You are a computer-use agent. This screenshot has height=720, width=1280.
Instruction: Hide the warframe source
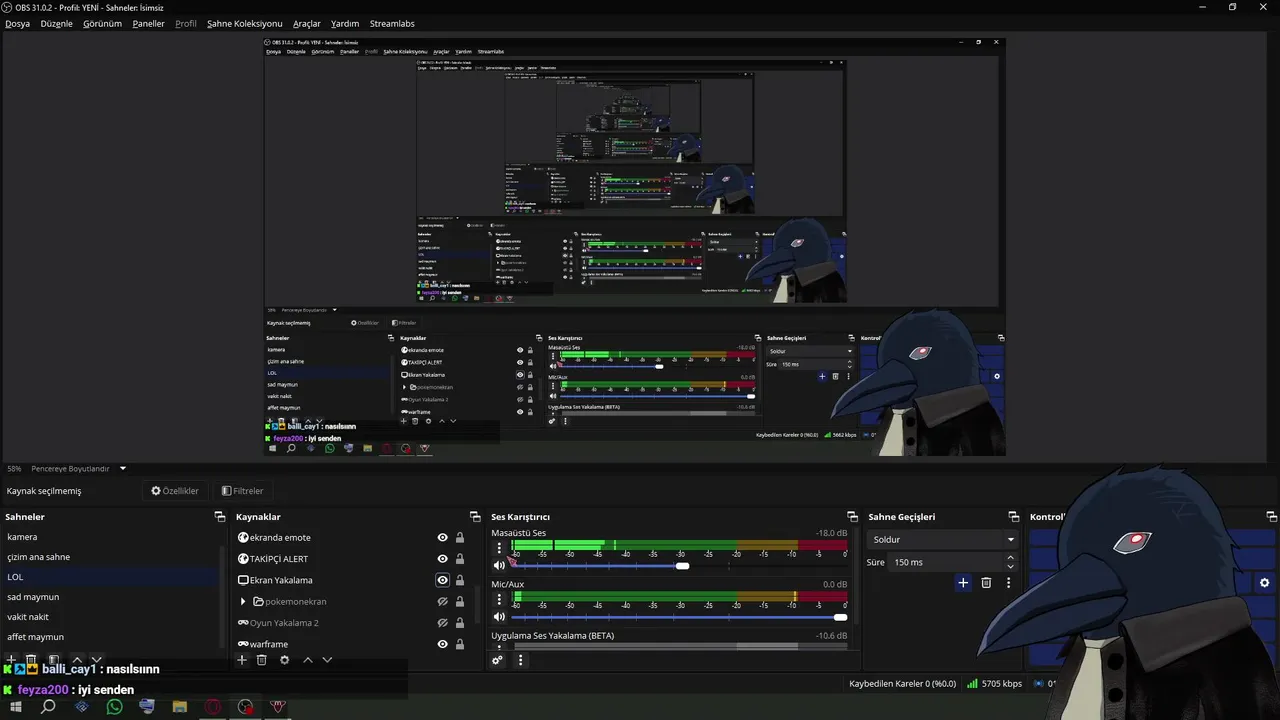point(442,644)
